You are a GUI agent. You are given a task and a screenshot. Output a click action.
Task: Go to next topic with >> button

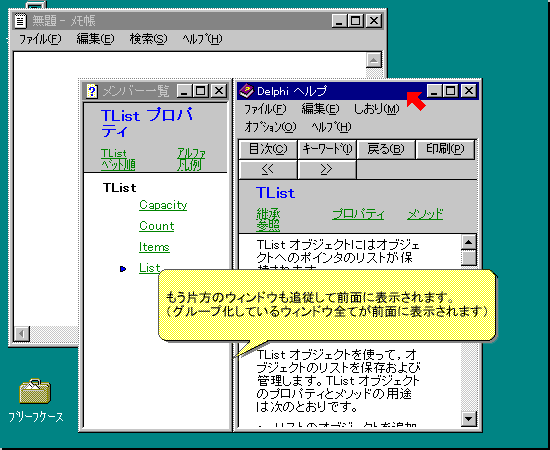[327, 169]
